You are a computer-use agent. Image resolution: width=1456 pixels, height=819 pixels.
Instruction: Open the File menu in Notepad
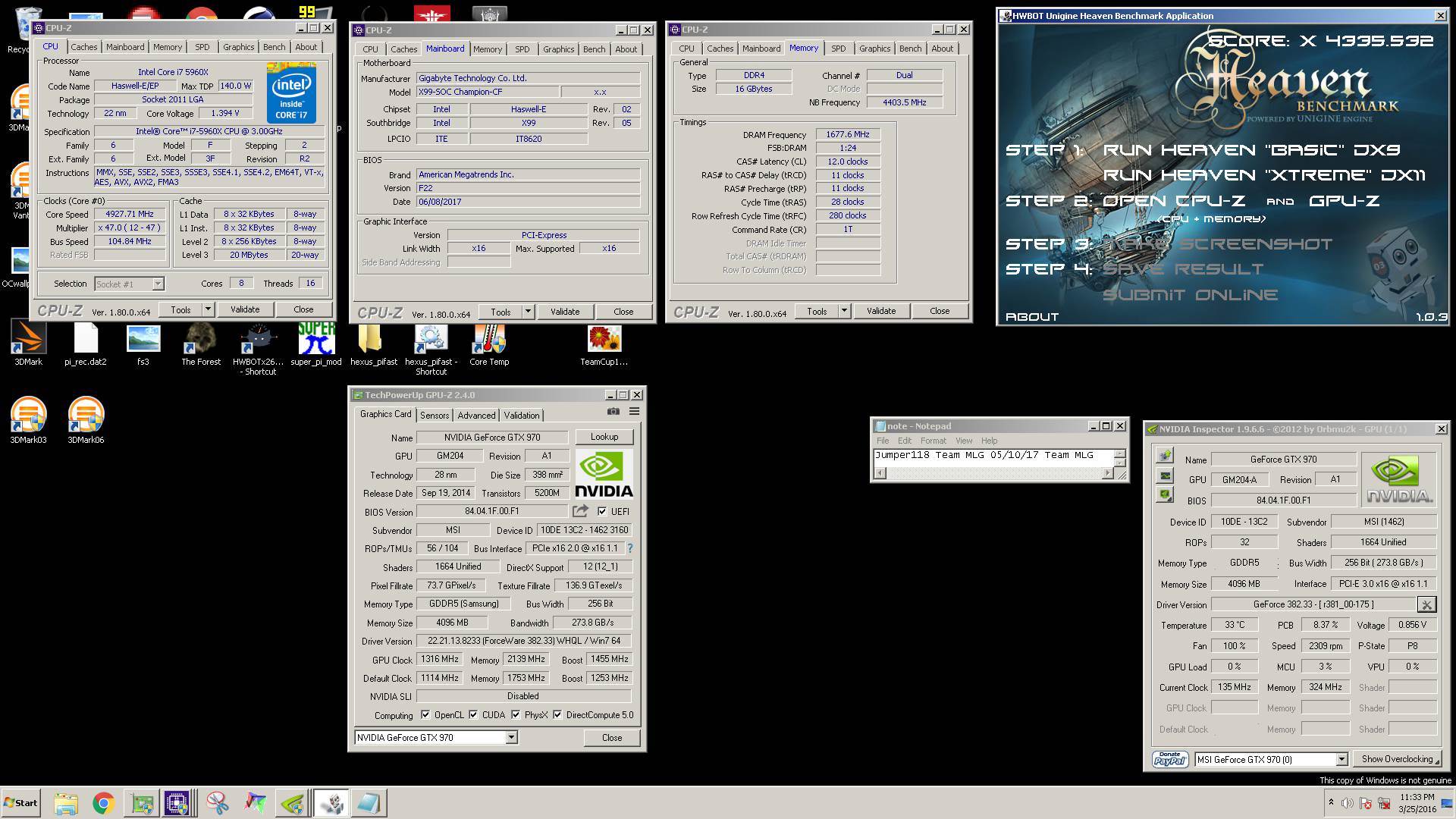(x=883, y=441)
